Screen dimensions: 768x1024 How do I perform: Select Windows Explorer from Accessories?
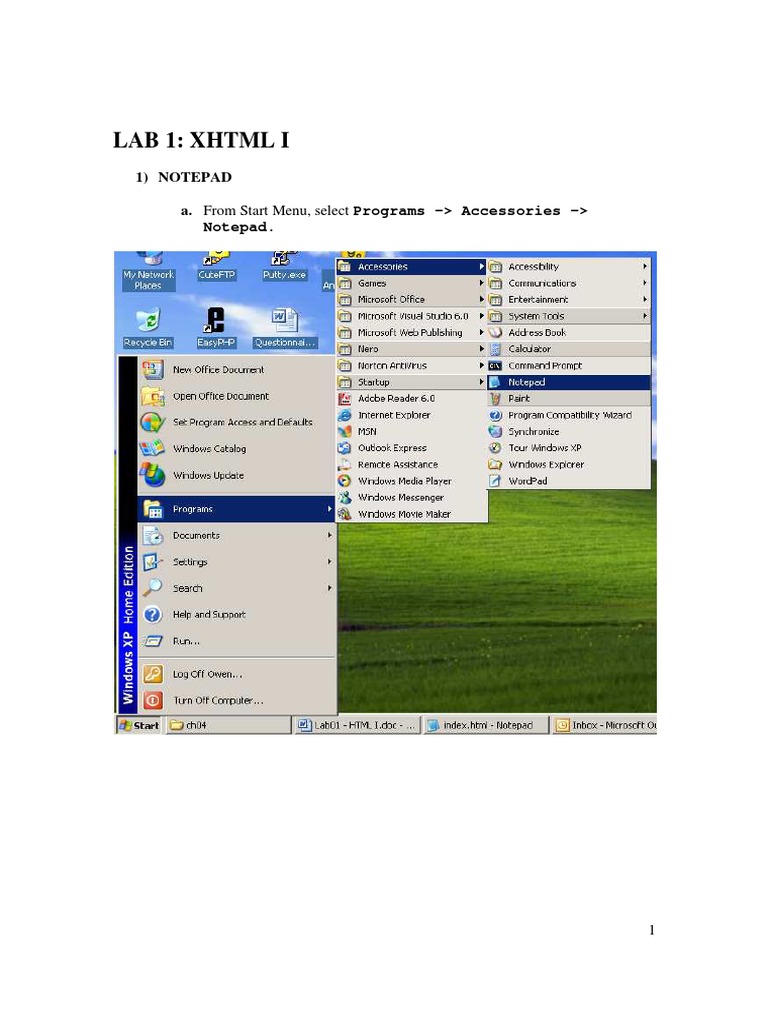pos(569,464)
